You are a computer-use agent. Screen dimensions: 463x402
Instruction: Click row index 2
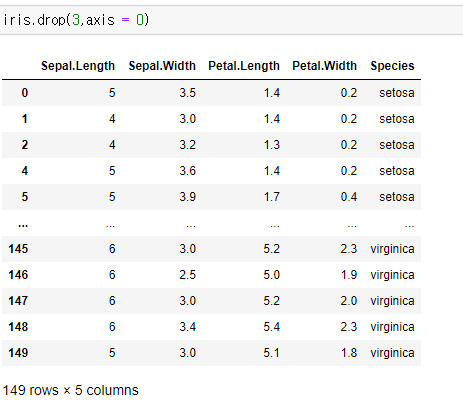click(25, 145)
